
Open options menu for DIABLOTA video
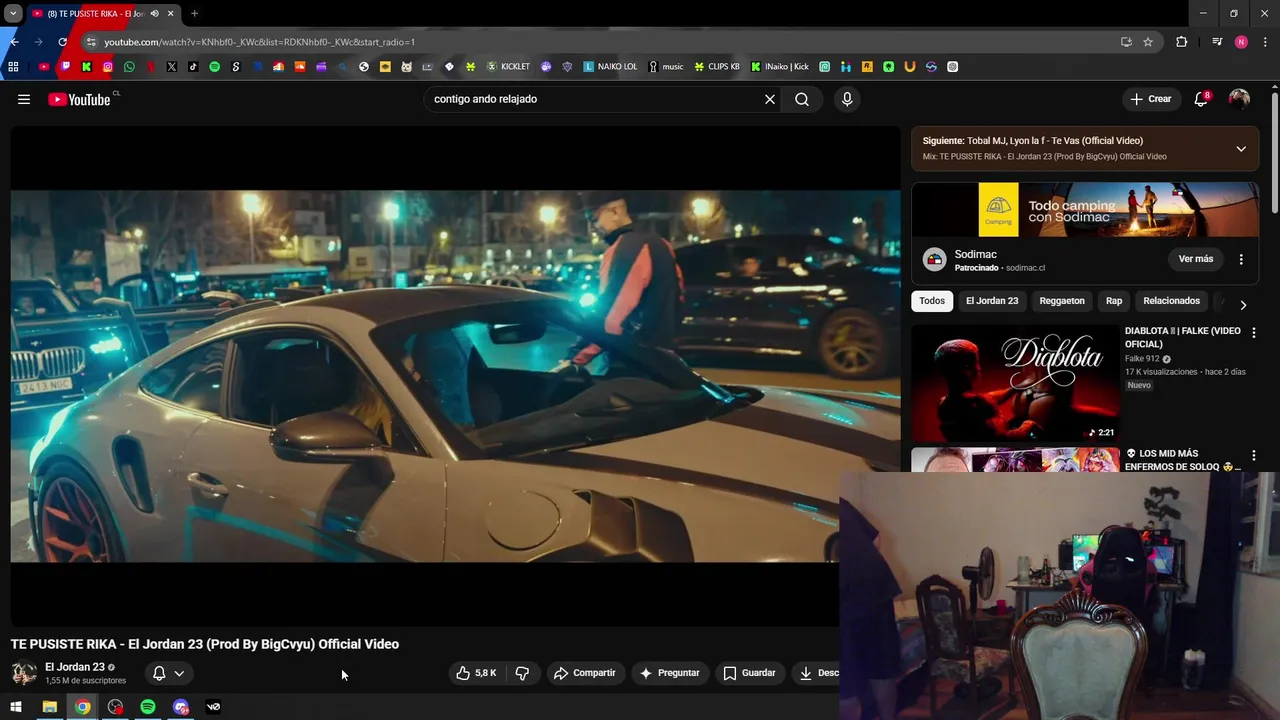[x=1254, y=332]
